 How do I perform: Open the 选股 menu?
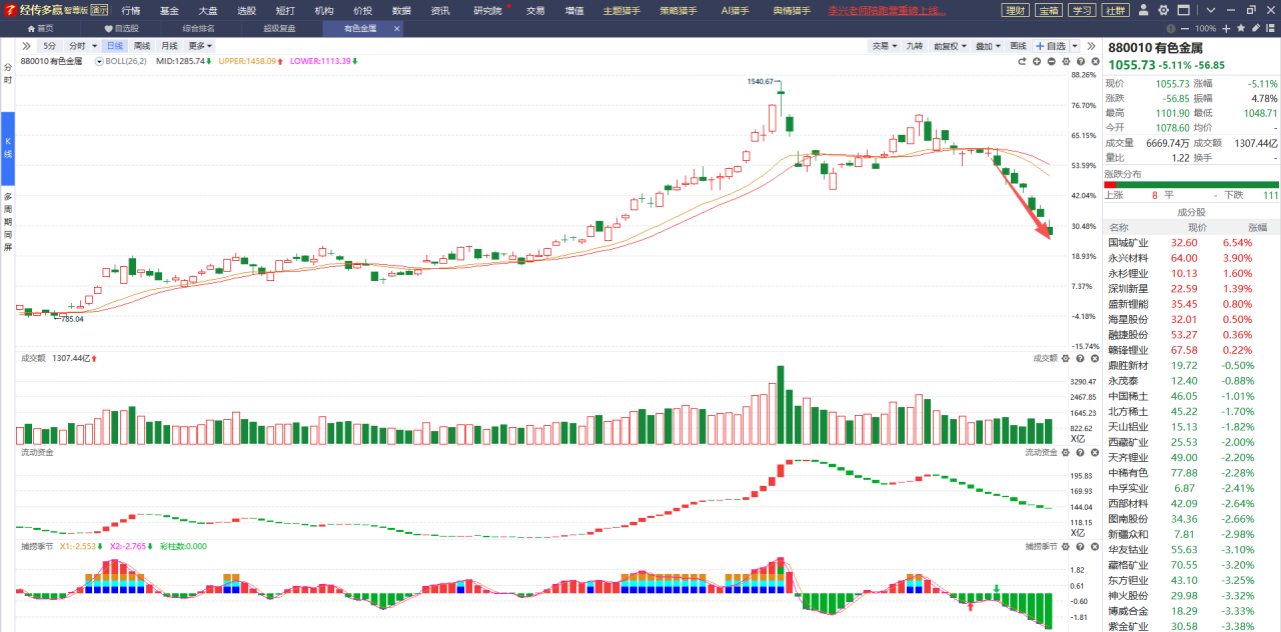246,10
